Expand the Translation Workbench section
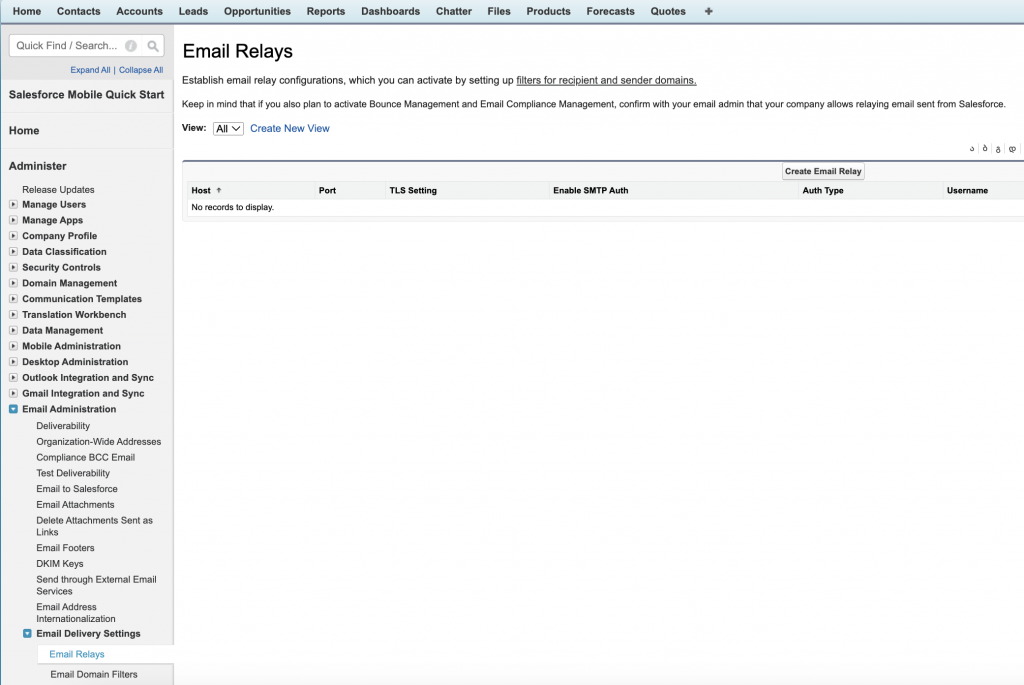1024x685 pixels. click(x=13, y=314)
